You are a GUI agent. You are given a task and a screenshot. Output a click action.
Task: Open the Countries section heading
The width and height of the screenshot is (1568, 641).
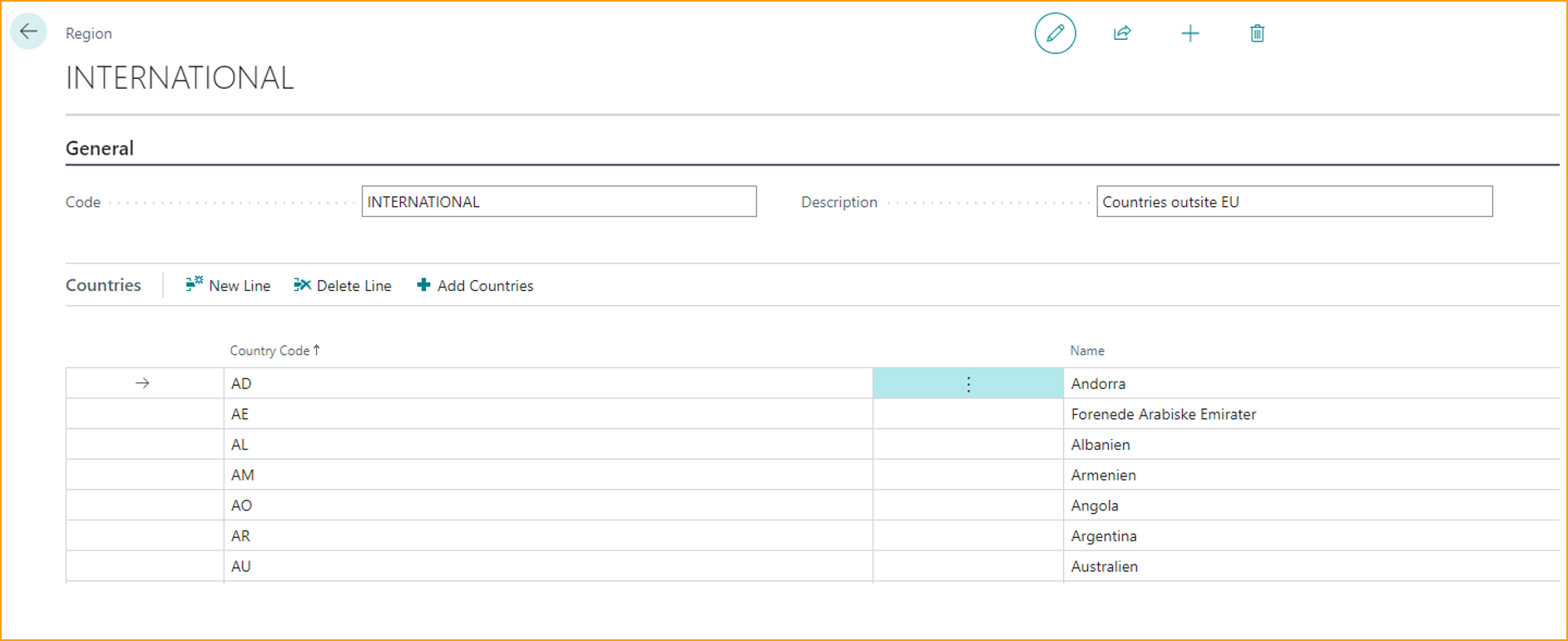pos(103,285)
